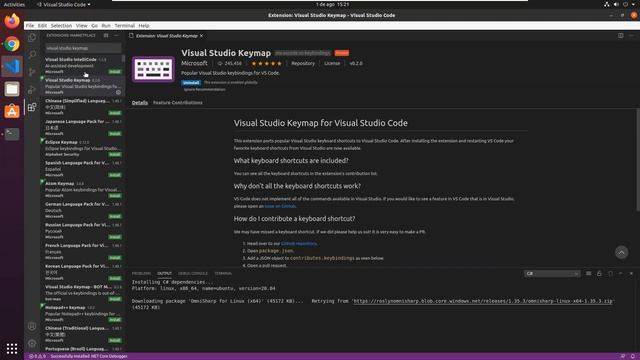This screenshot has height=360, width=640.
Task: Open more actions in Extensions Marketplace header
Action: point(116,36)
